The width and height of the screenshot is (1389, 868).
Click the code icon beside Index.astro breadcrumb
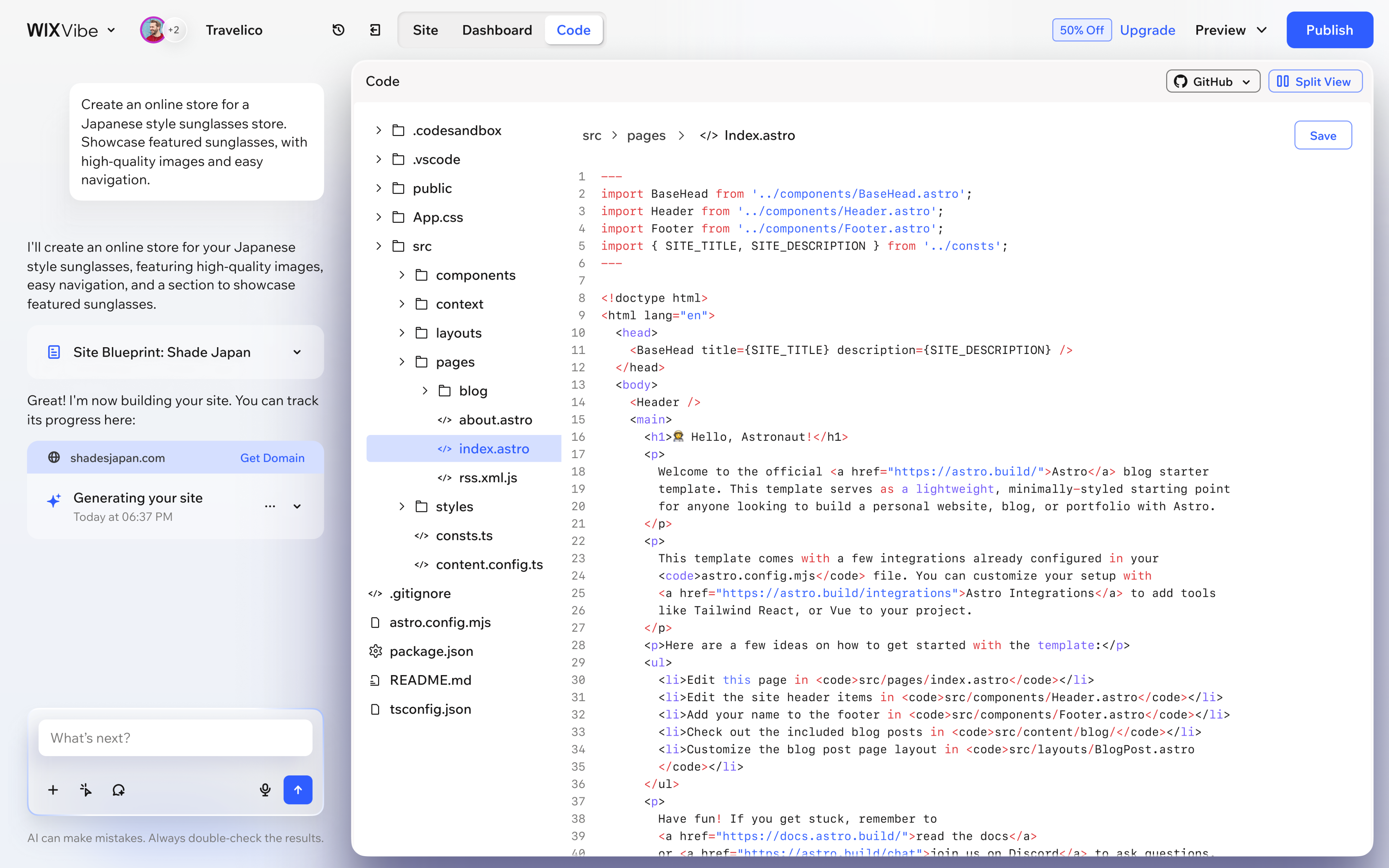(709, 136)
